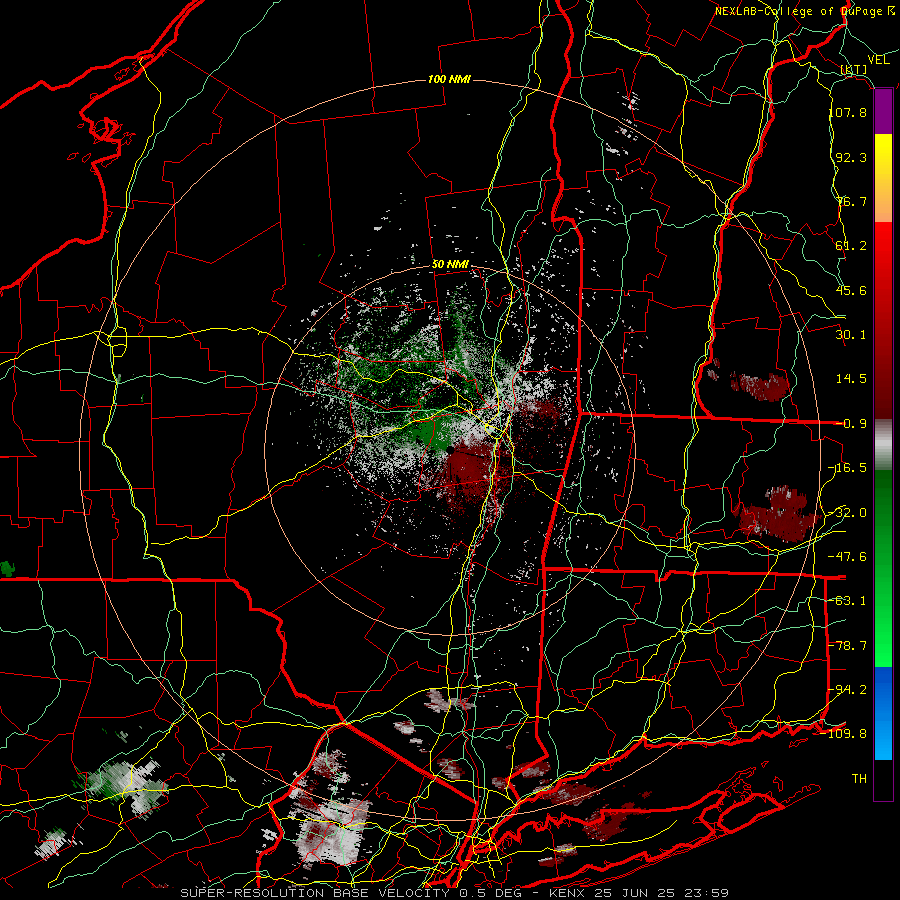
Task: Click the 14.5 value on velocity scale
Action: (x=851, y=379)
